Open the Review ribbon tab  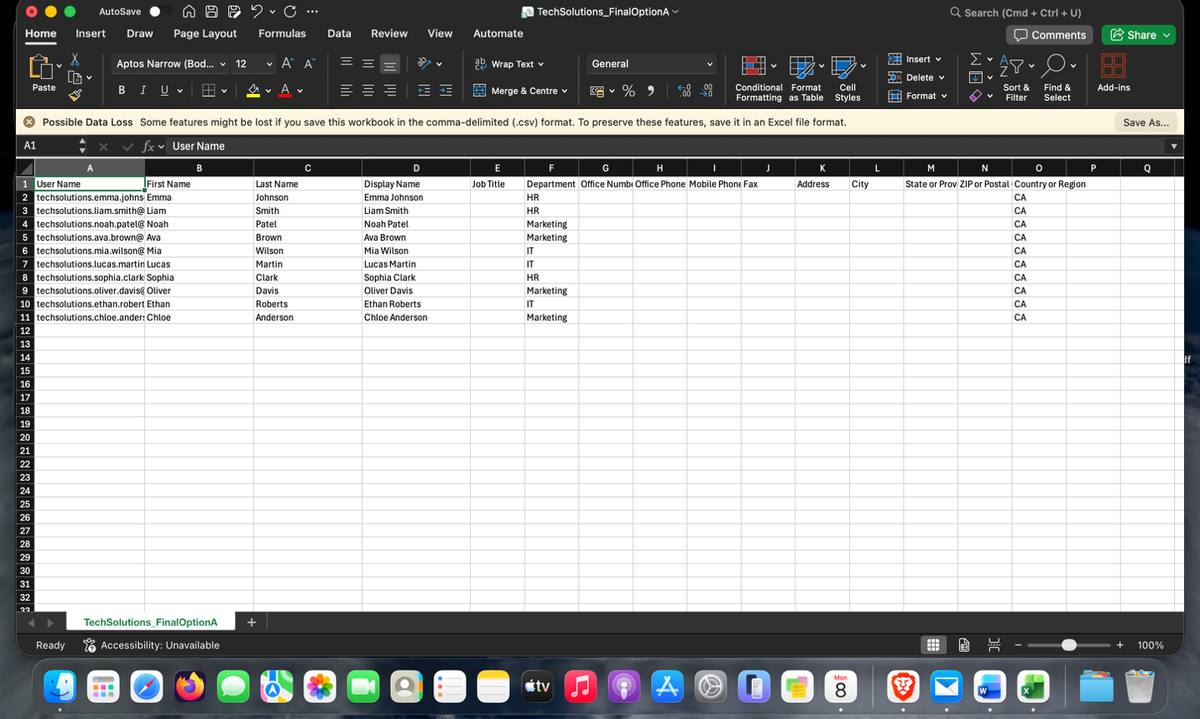click(389, 33)
